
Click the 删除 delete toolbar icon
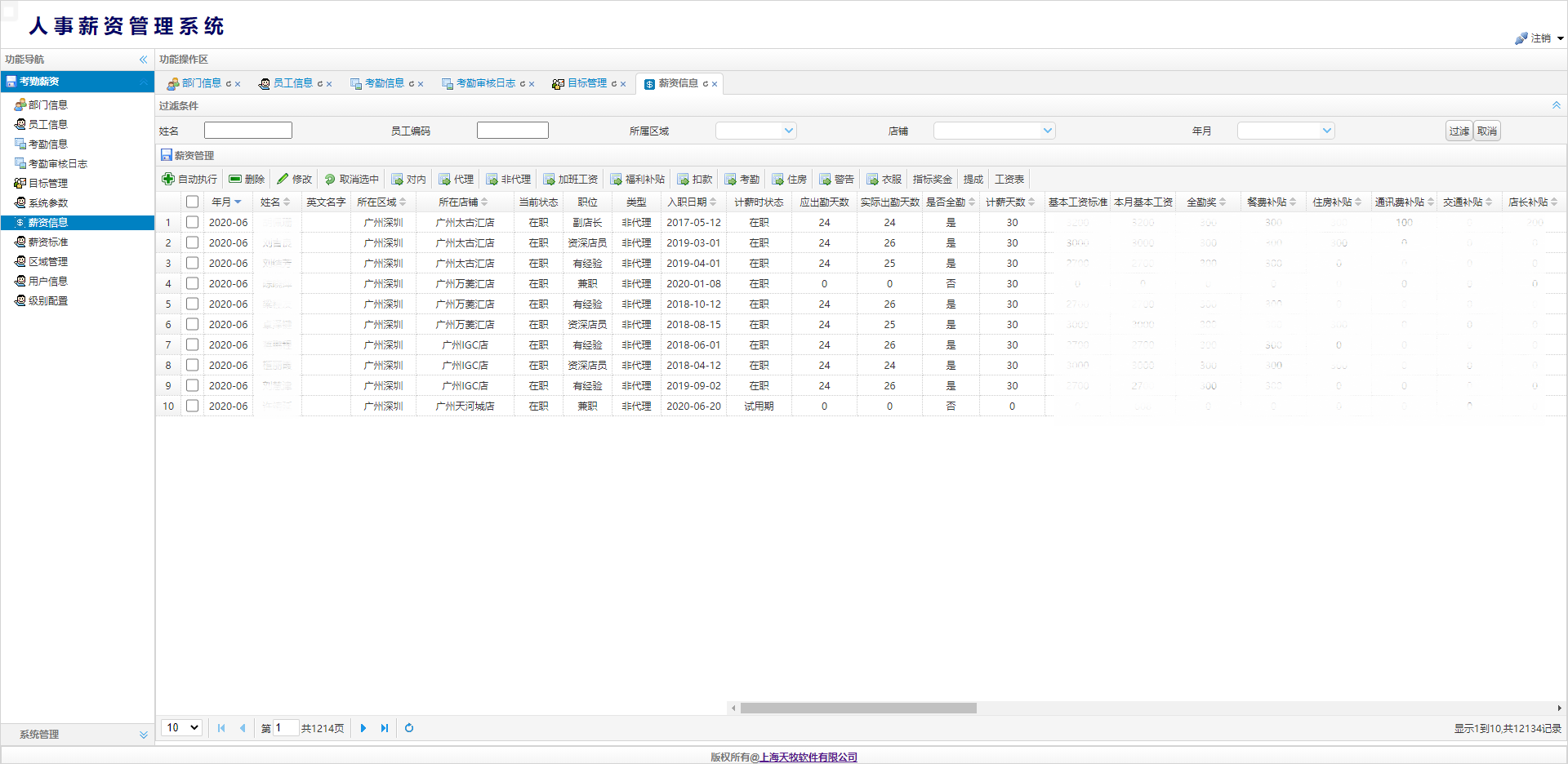(x=235, y=179)
